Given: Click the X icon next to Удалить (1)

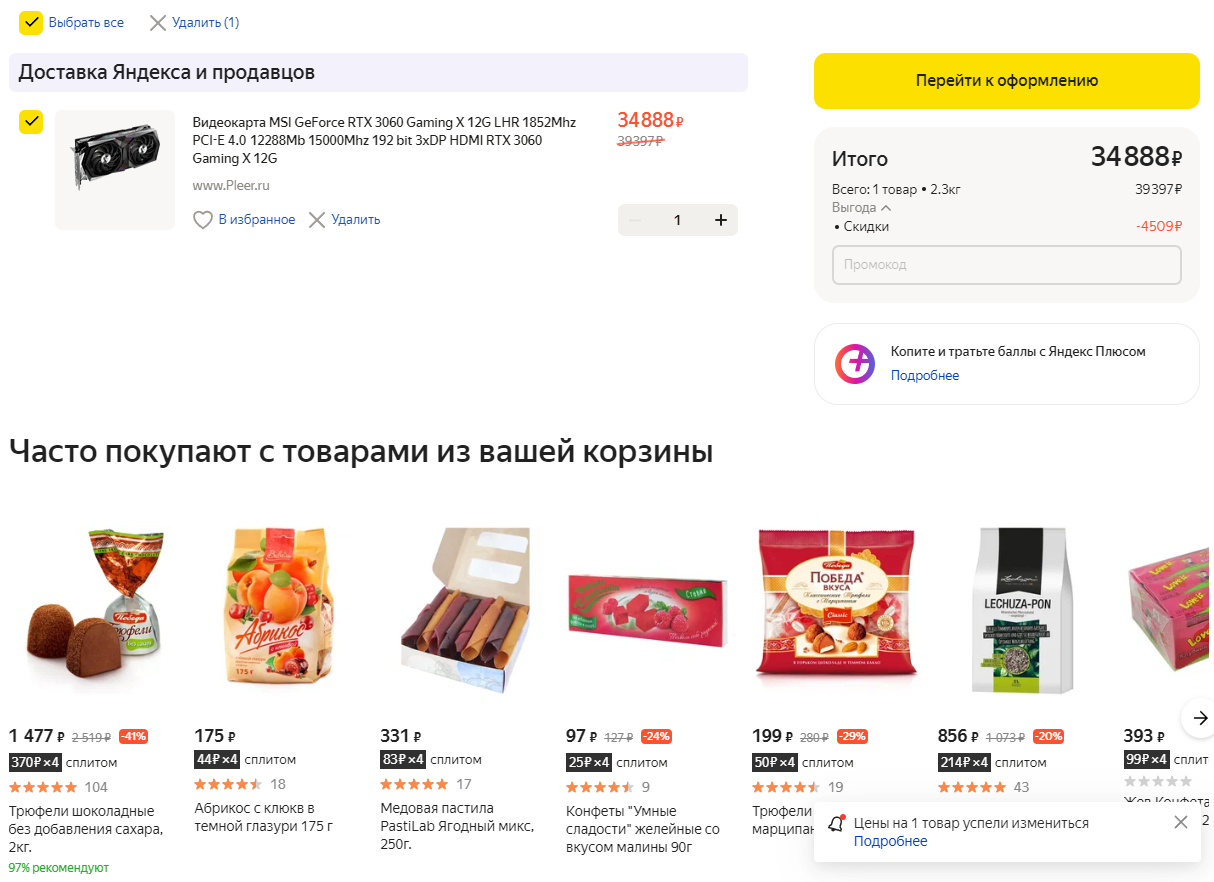Looking at the screenshot, I should (x=158, y=23).
